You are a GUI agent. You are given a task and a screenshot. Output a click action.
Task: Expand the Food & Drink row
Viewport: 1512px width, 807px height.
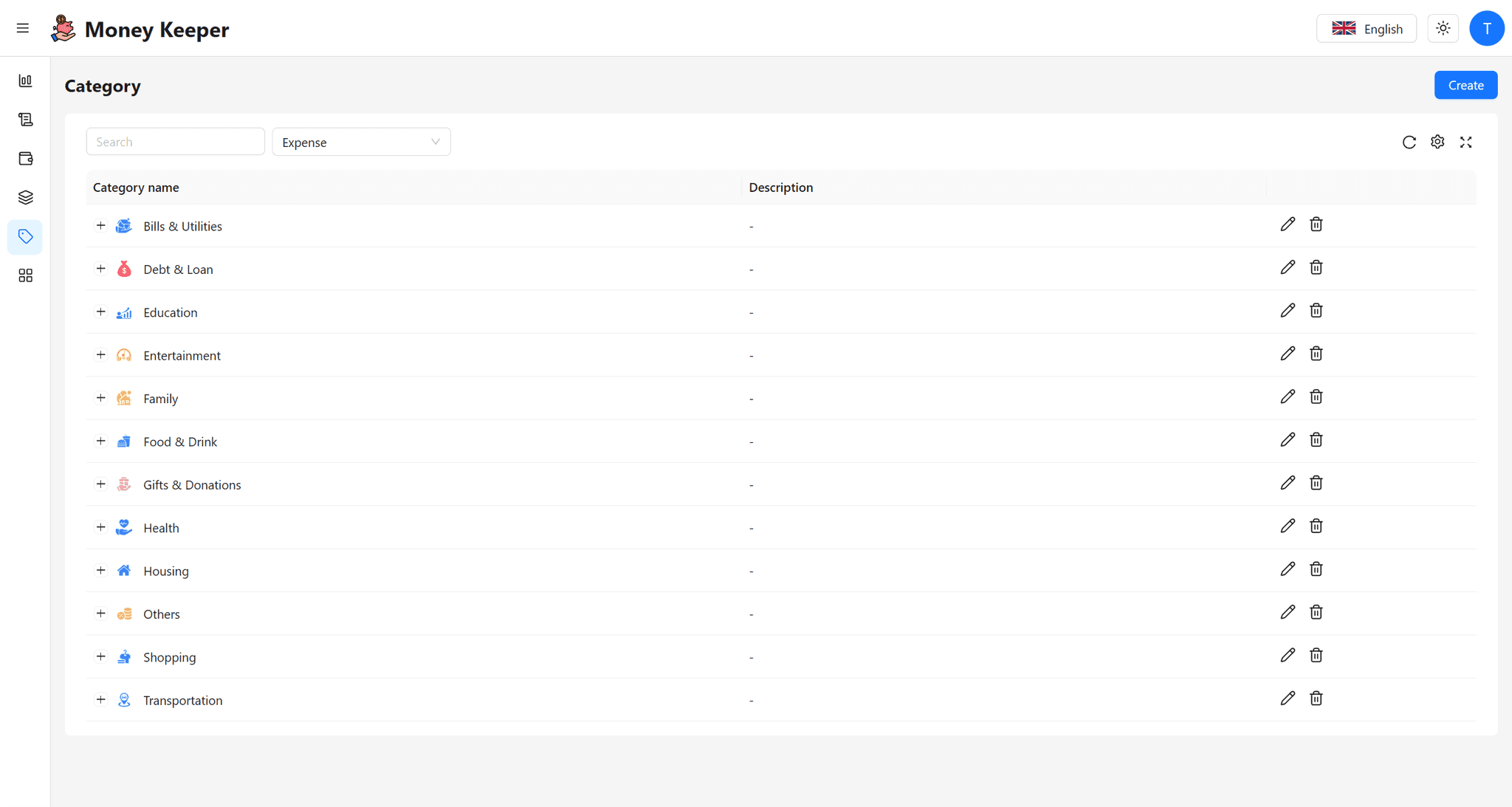tap(101, 441)
